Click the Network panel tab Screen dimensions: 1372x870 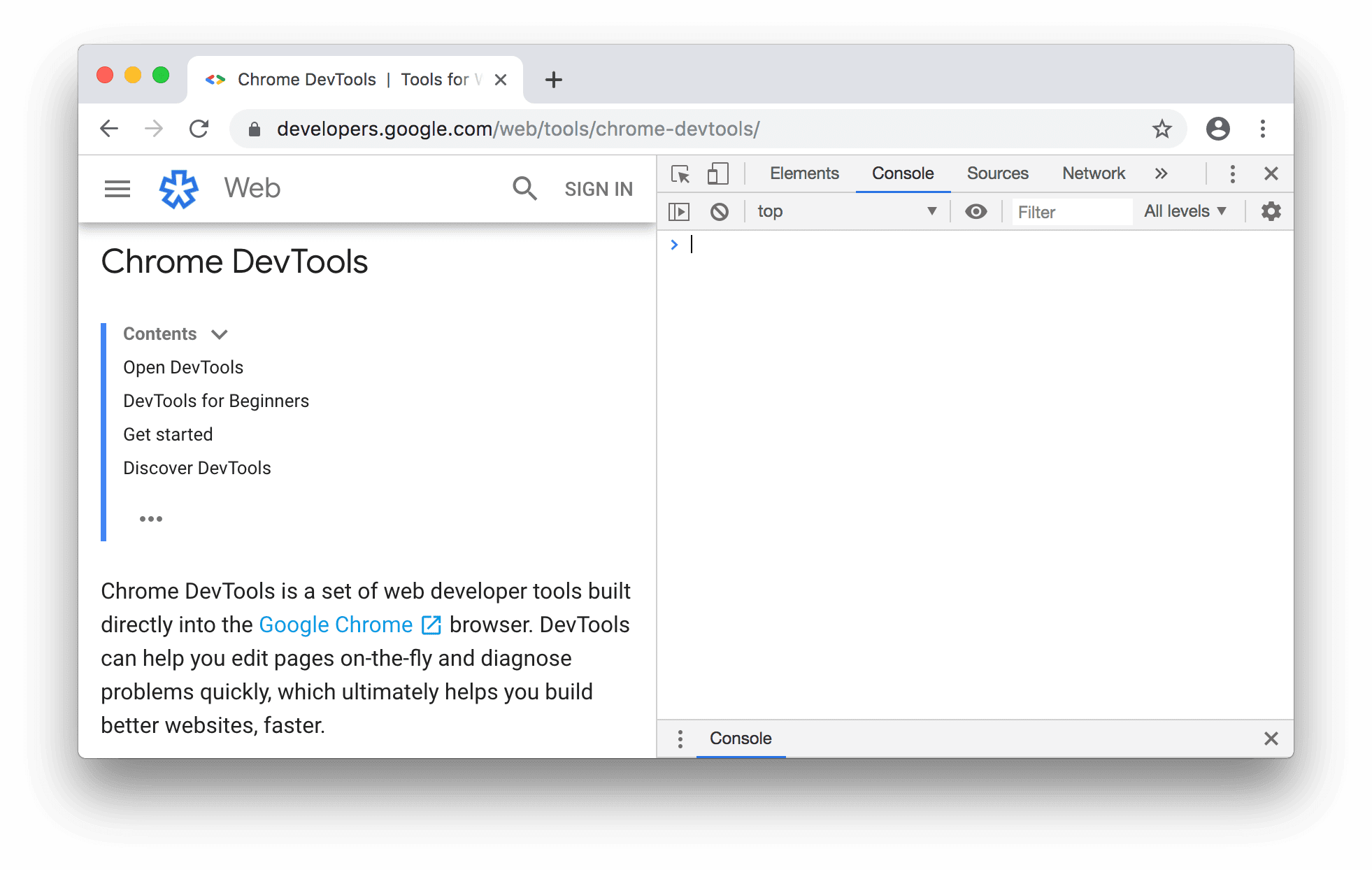pos(1092,173)
